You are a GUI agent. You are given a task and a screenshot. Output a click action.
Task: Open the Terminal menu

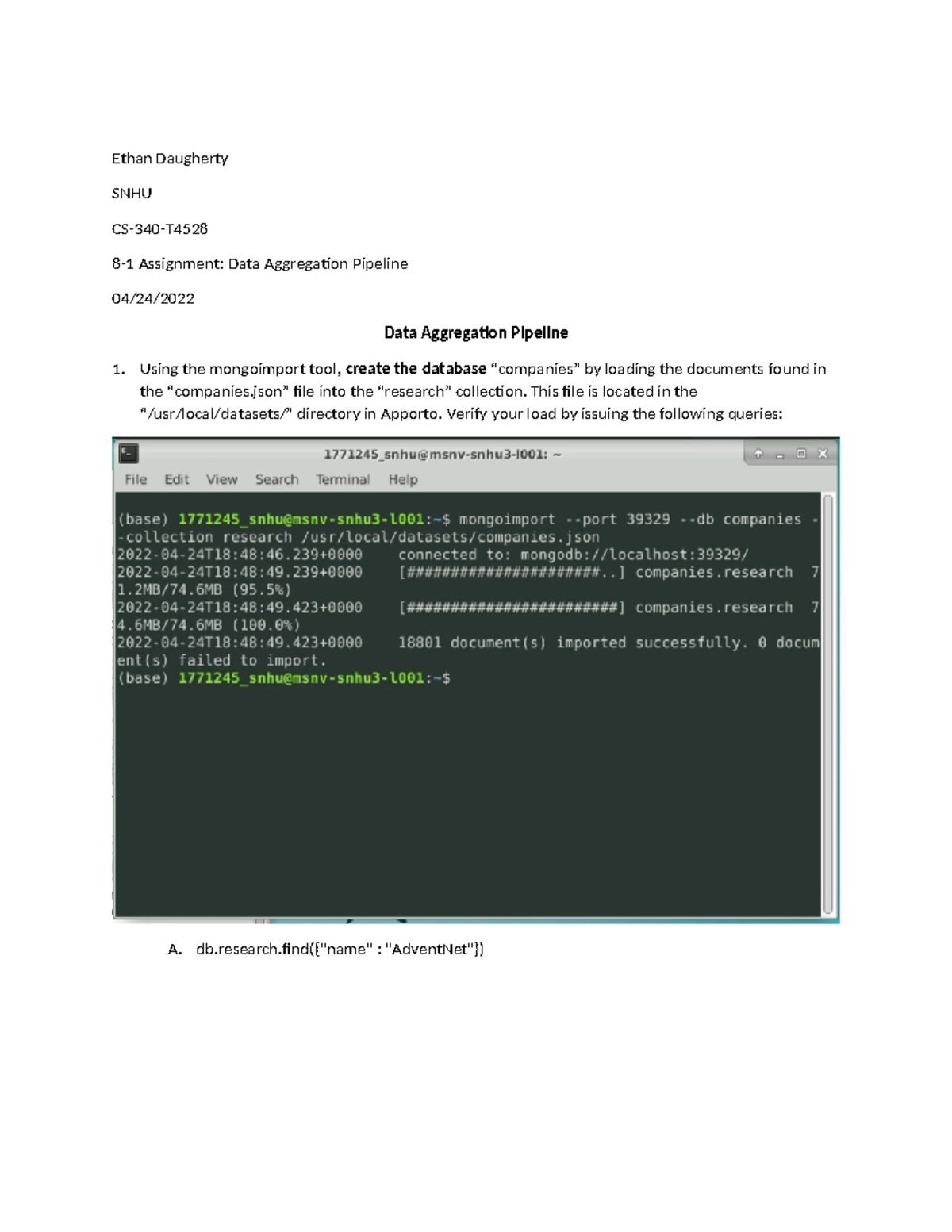click(x=343, y=479)
